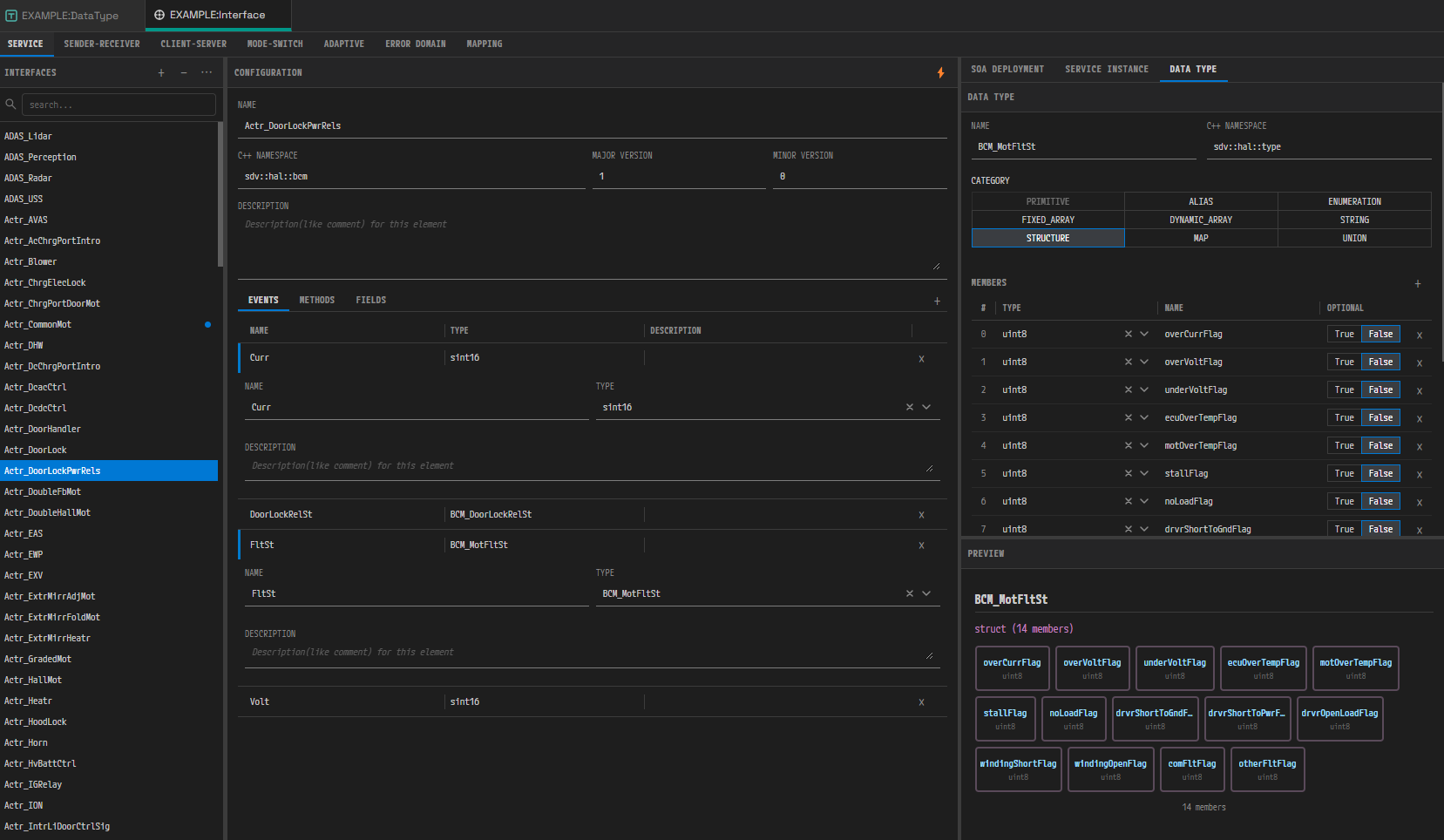Clear the uint8 type of stallFlag
The height and width of the screenshot is (840, 1444).
1129,473
